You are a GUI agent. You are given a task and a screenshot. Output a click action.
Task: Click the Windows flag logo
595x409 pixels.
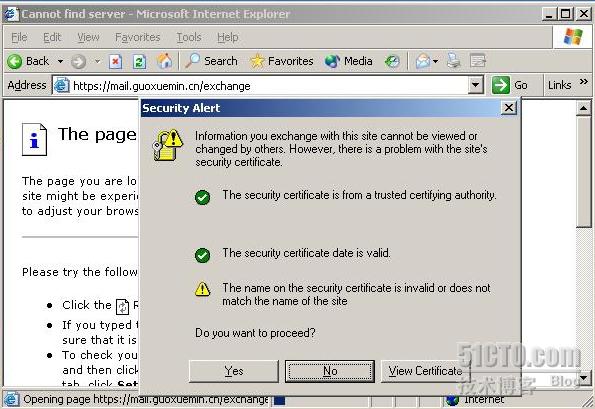[x=573, y=37]
